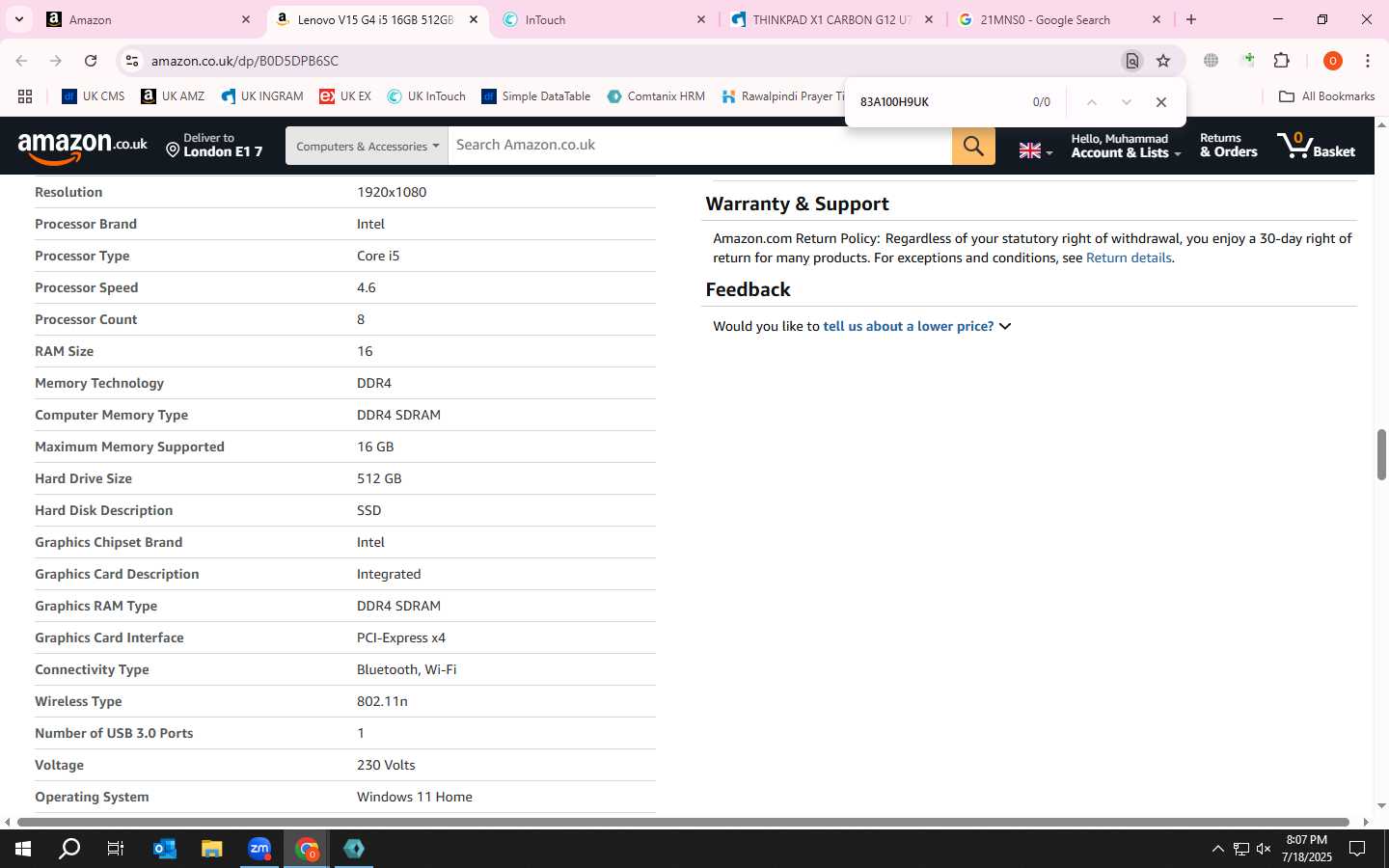This screenshot has width=1389, height=868.
Task: Close the Lenovo V15 G4 tab
Action: pyautogui.click(x=474, y=19)
